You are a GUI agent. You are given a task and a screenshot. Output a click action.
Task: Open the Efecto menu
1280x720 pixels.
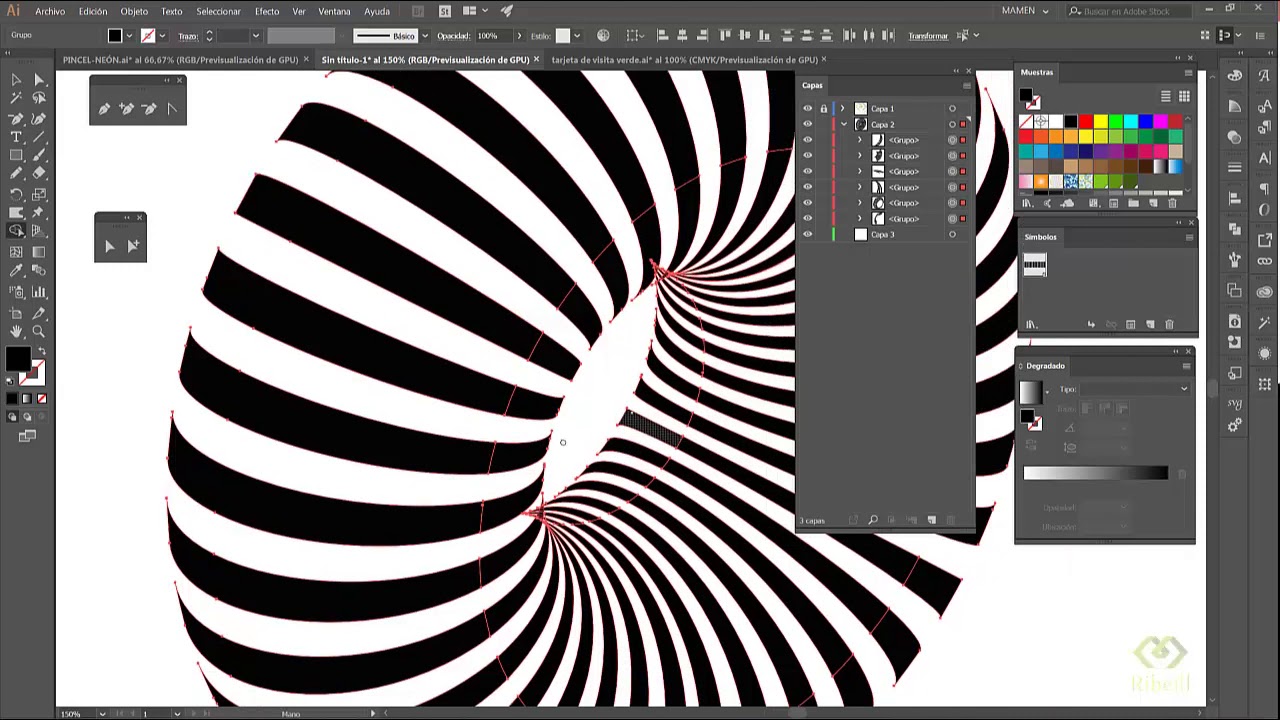pyautogui.click(x=267, y=11)
